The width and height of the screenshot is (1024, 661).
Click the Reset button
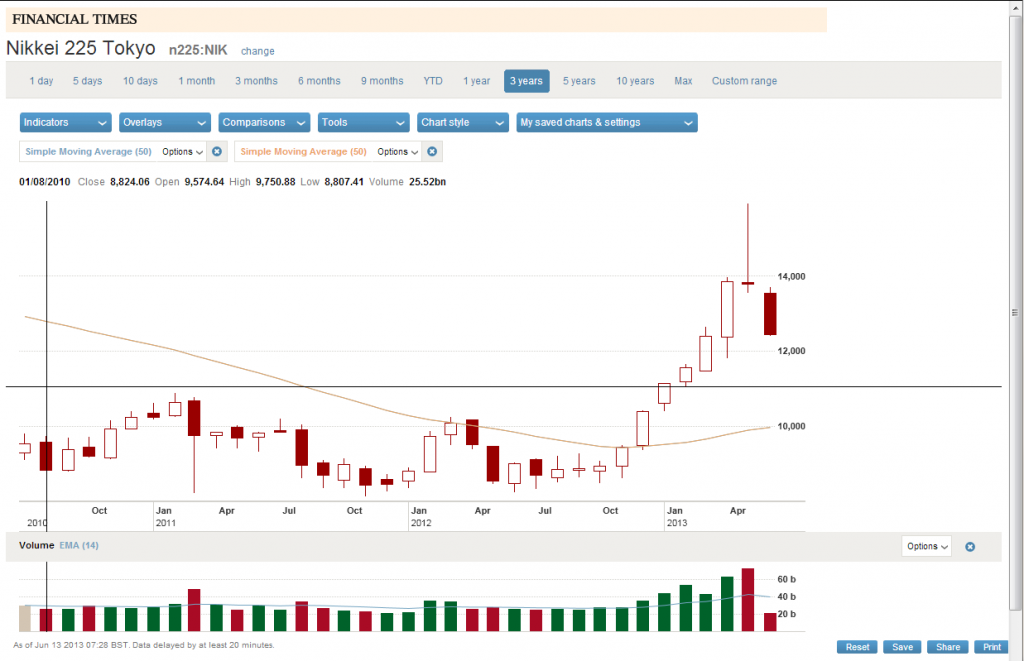[857, 647]
